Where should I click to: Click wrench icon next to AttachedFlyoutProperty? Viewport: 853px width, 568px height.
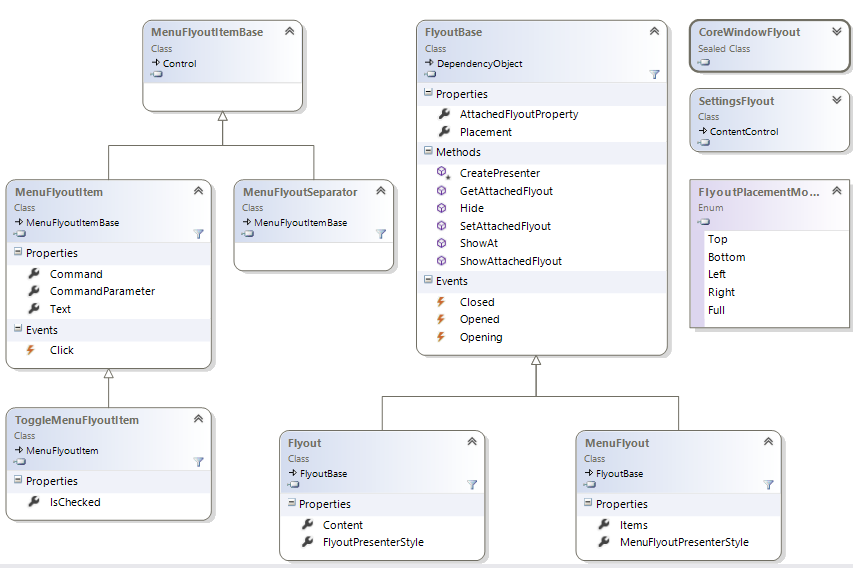point(444,114)
